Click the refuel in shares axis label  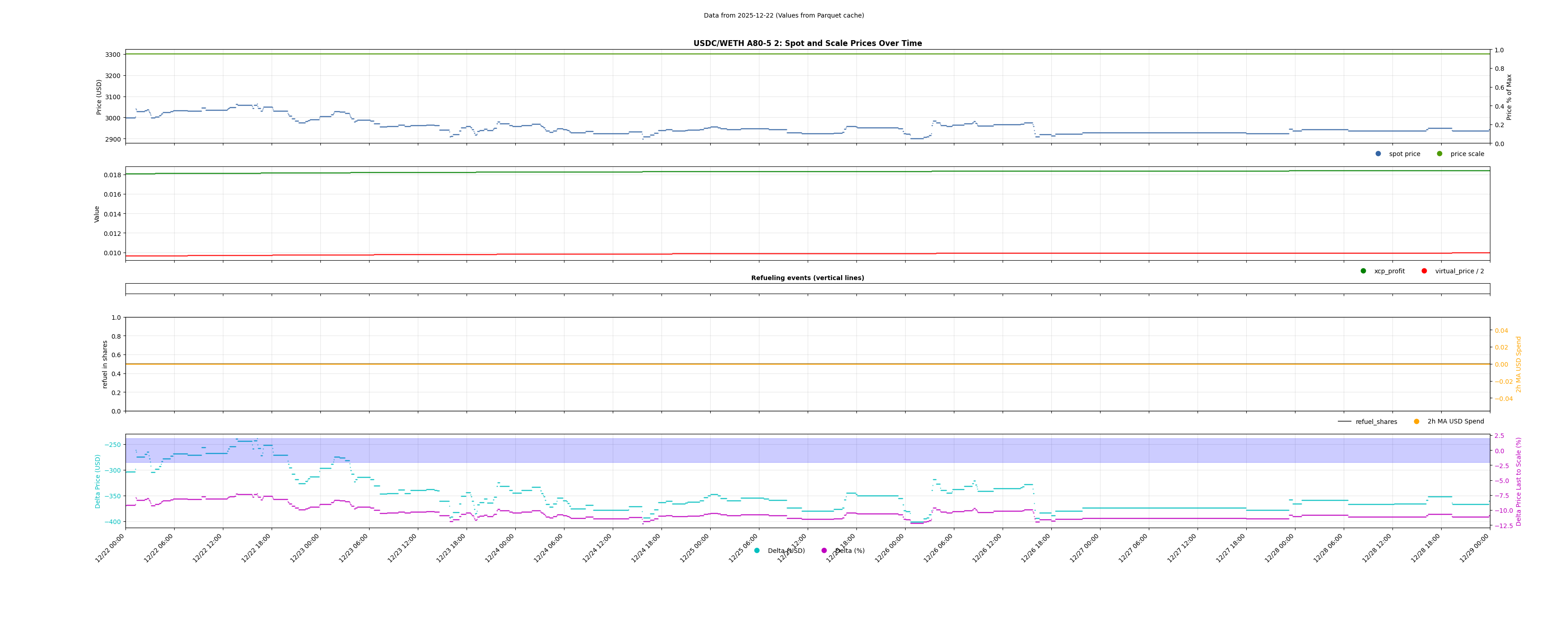click(x=105, y=364)
